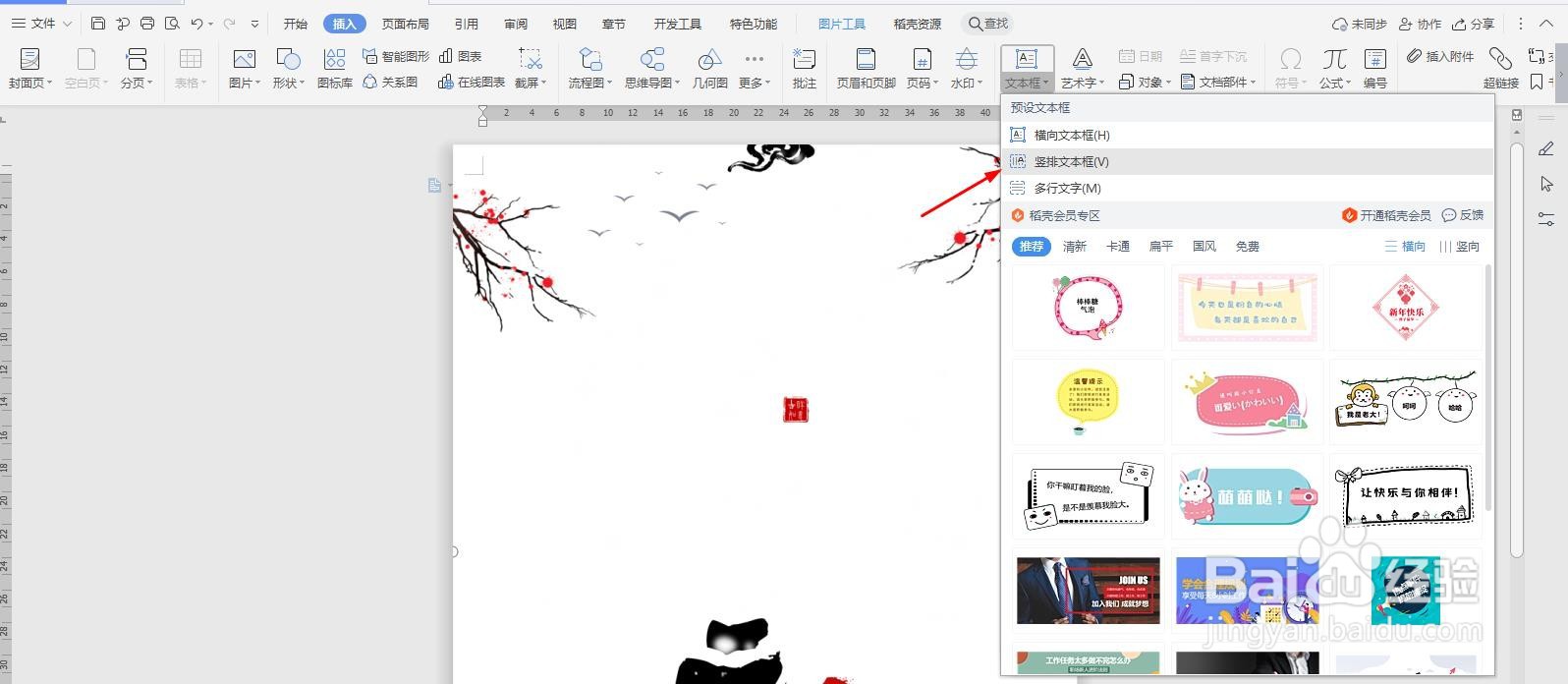Switch to the 页面布局 tab

click(x=406, y=24)
